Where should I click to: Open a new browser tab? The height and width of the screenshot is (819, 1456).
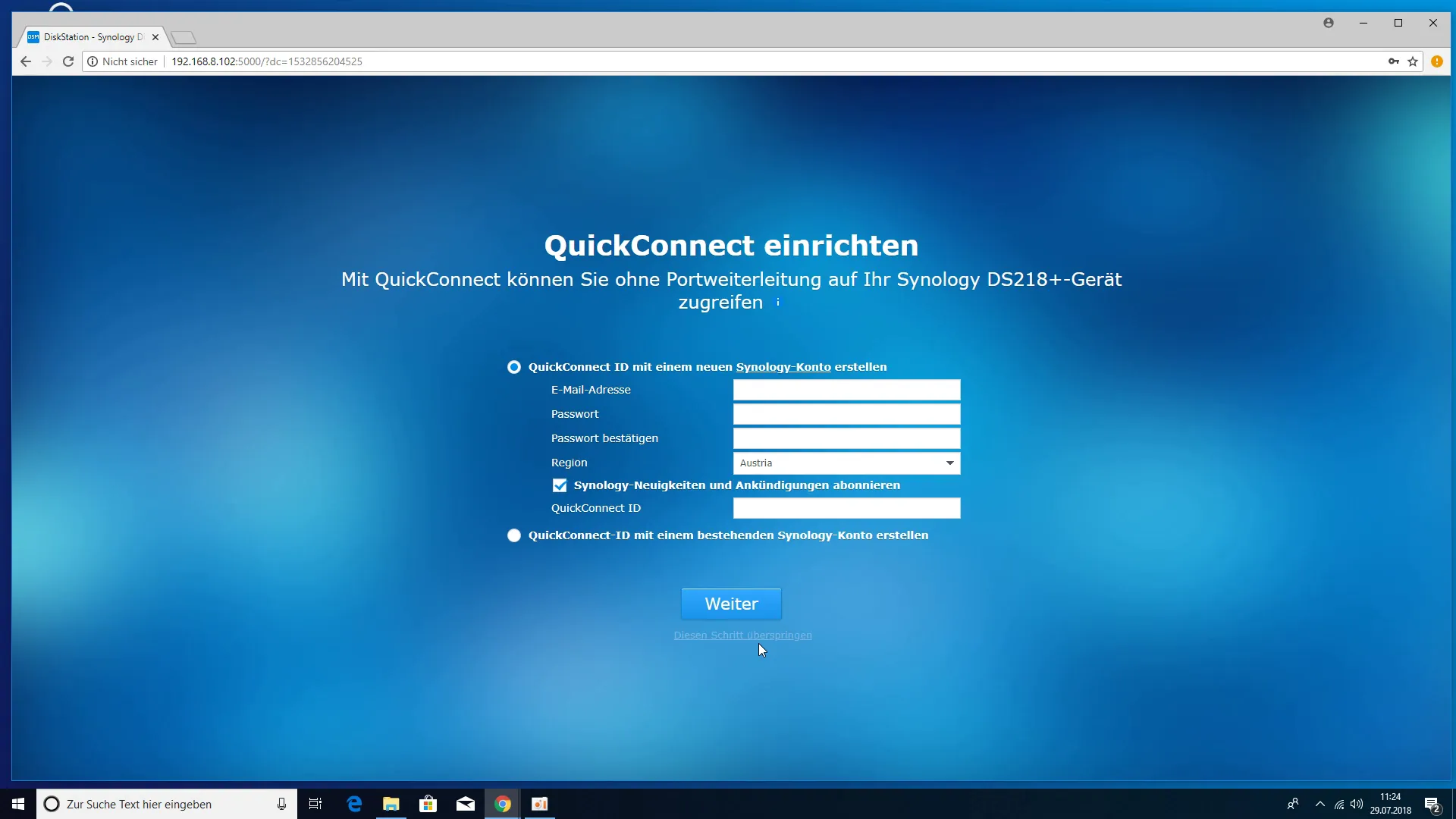[184, 37]
